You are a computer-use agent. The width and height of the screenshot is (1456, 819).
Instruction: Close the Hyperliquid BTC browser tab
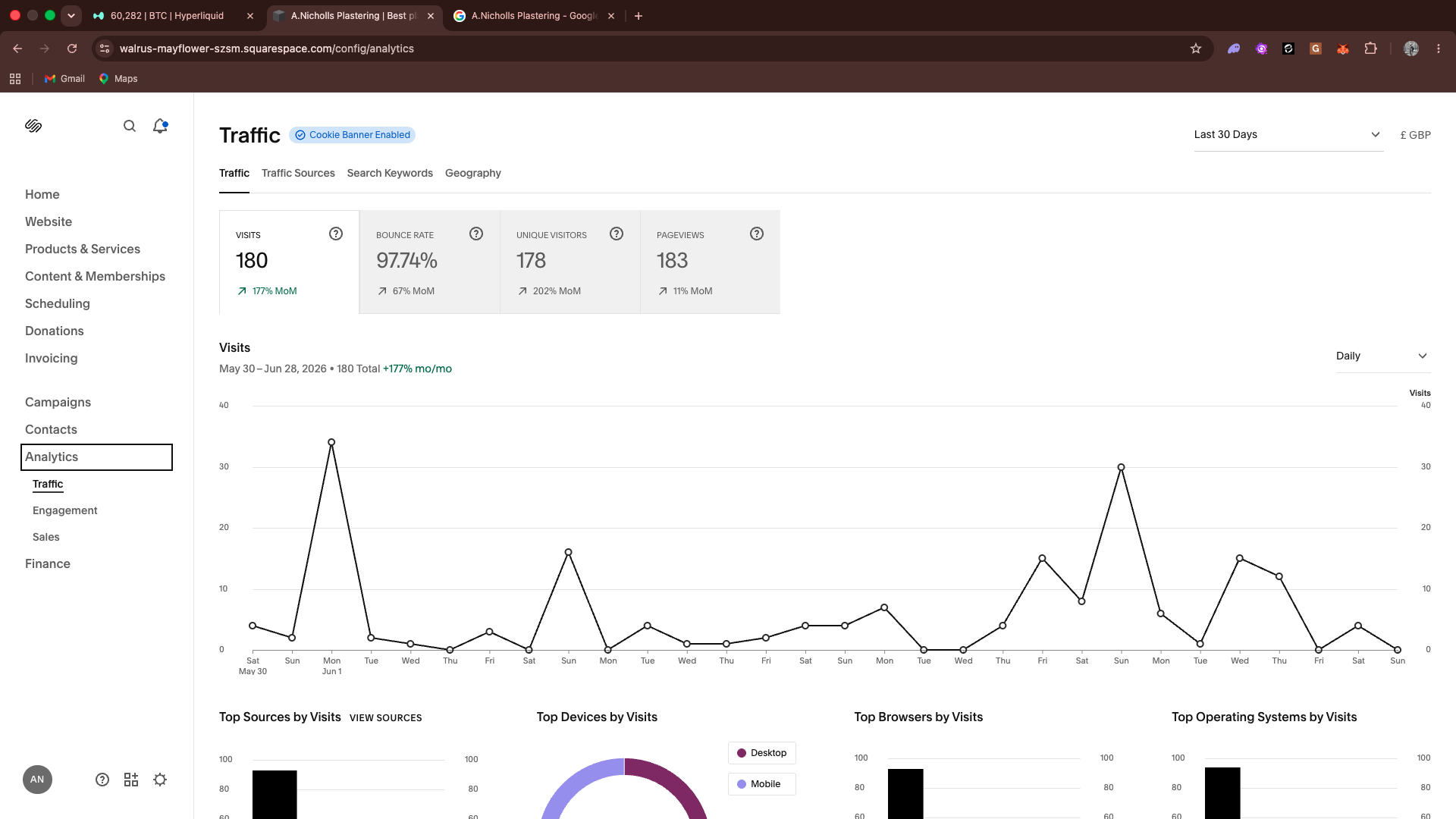250,16
